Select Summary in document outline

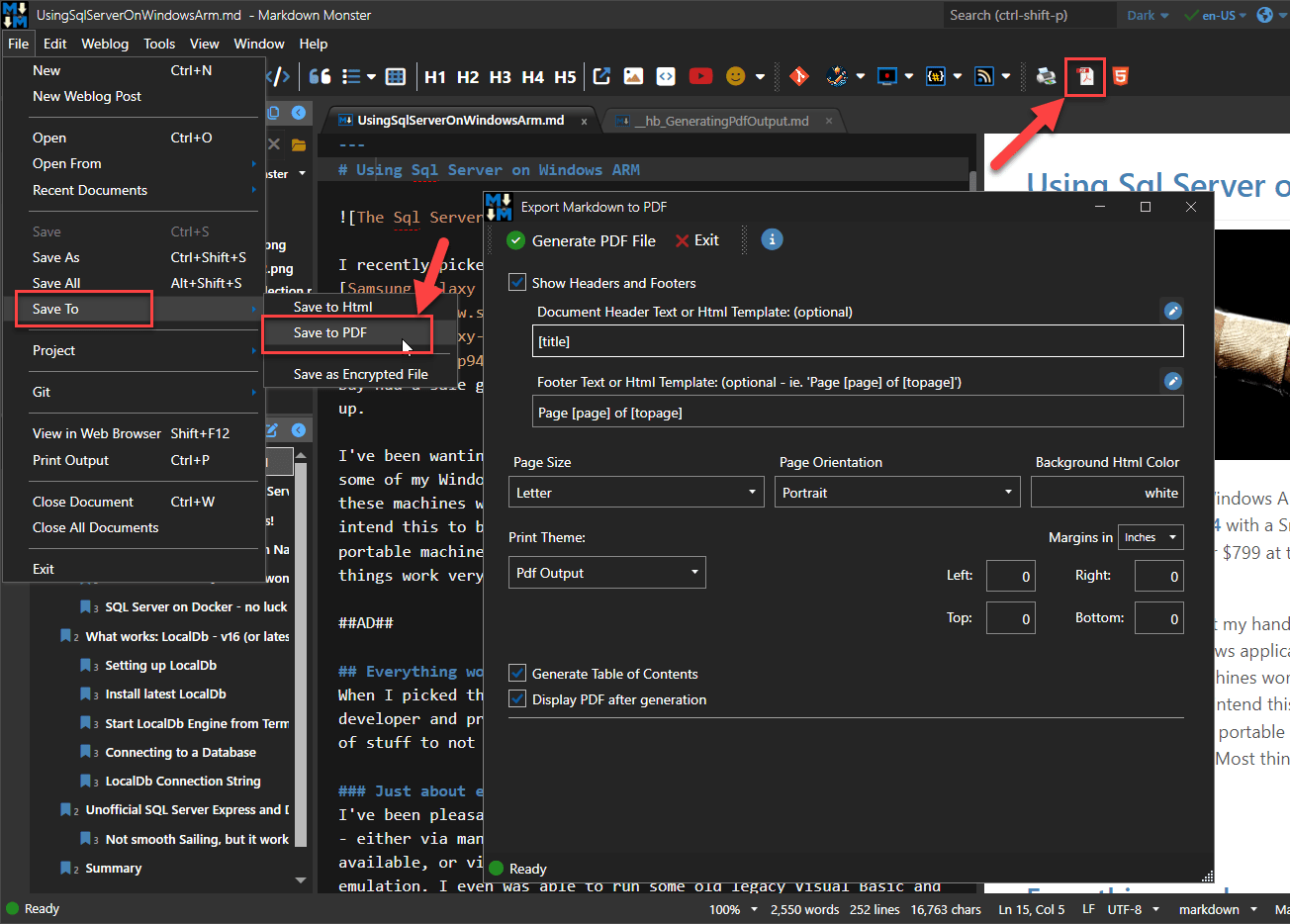[x=113, y=868]
